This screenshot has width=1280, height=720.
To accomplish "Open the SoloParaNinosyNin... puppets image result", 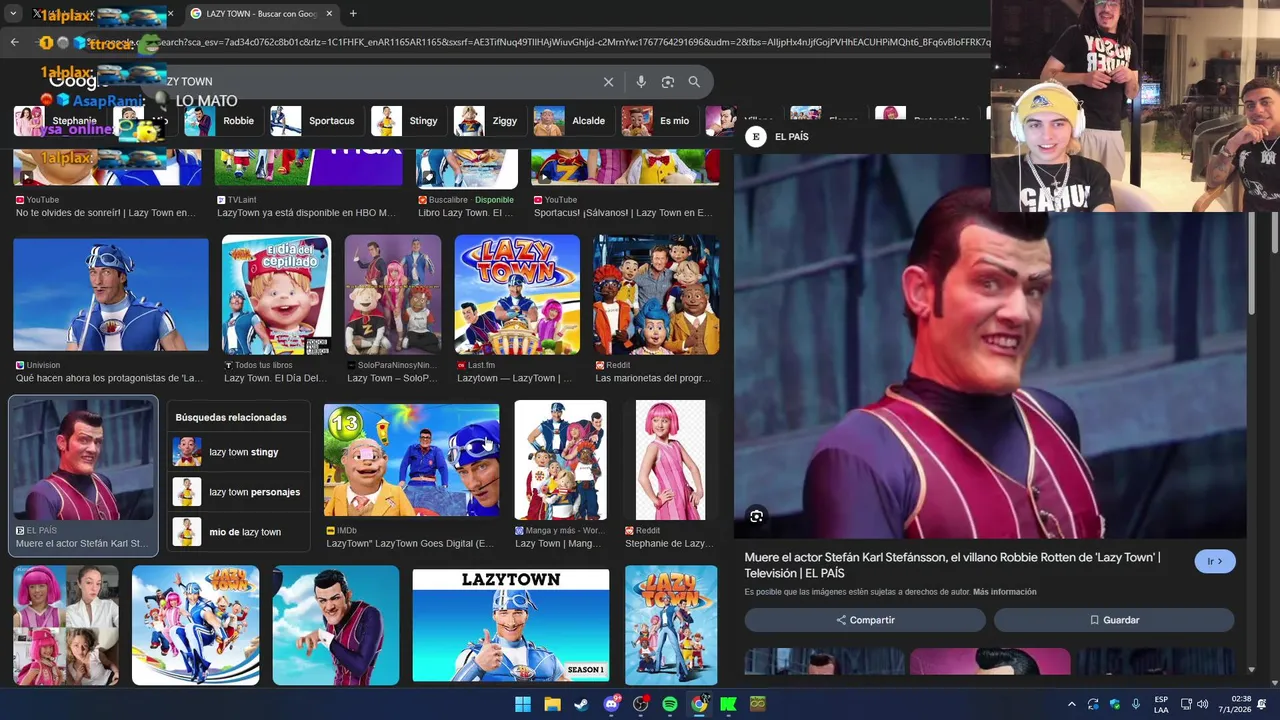I will pos(393,295).
